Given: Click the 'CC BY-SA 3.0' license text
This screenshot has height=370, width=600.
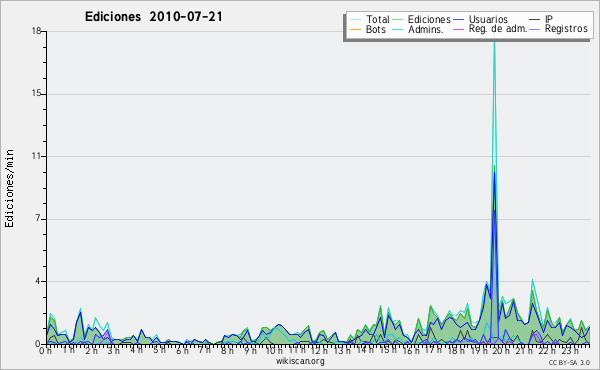Looking at the screenshot, I should (x=569, y=362).
